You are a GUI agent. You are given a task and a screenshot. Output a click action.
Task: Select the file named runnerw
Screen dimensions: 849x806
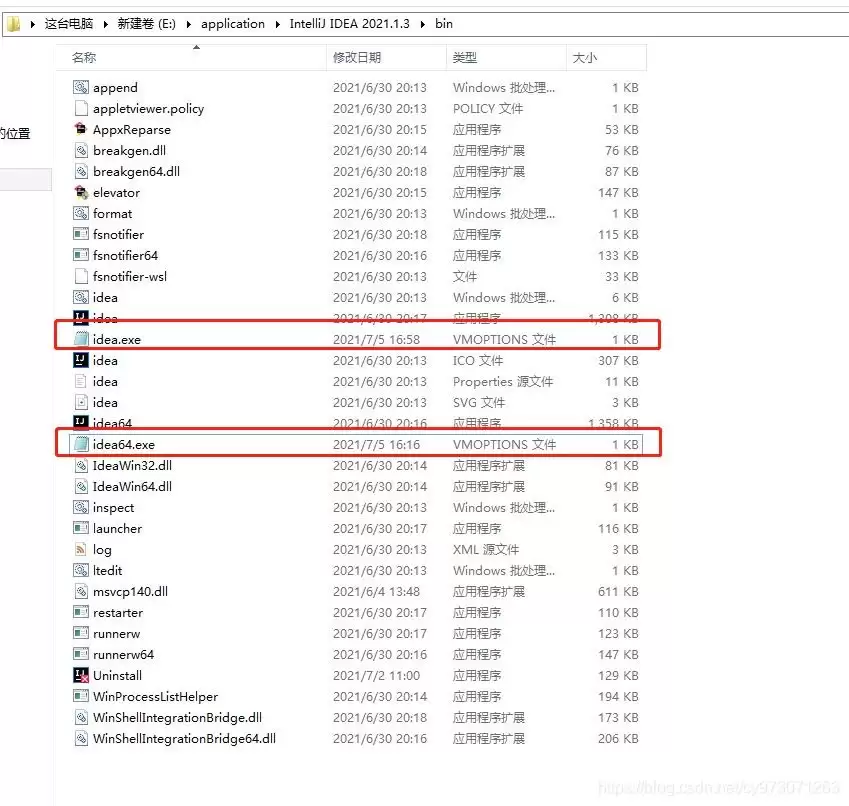coord(116,633)
